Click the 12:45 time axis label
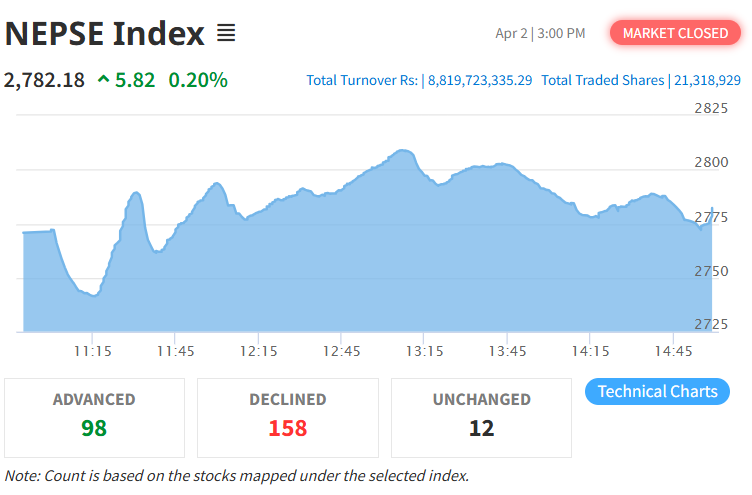 pyautogui.click(x=342, y=352)
